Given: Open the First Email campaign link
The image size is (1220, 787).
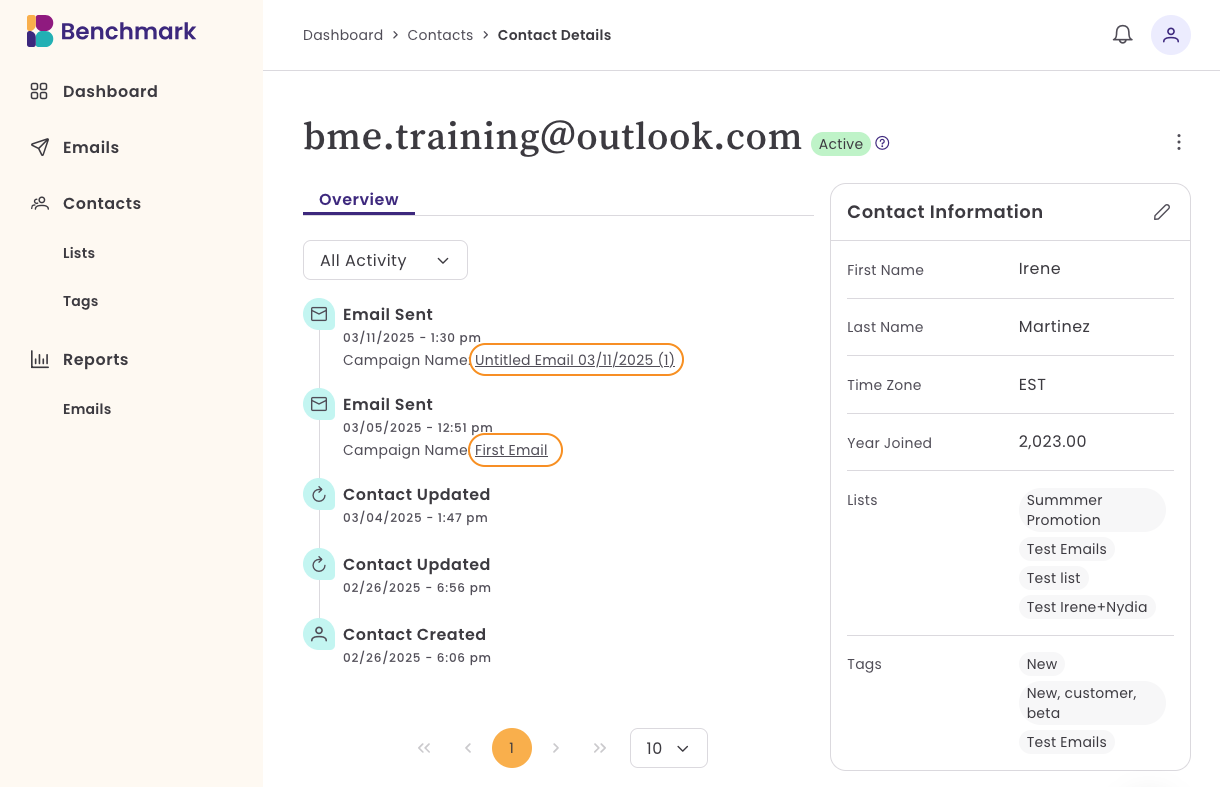Looking at the screenshot, I should click(511, 450).
